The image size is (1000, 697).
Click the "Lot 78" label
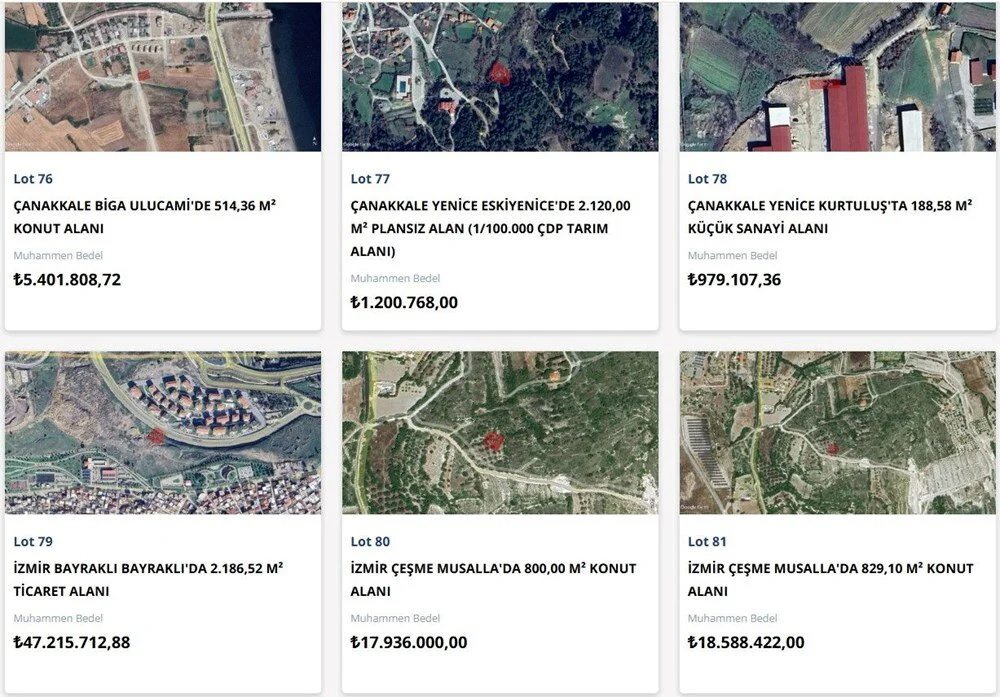(707, 179)
